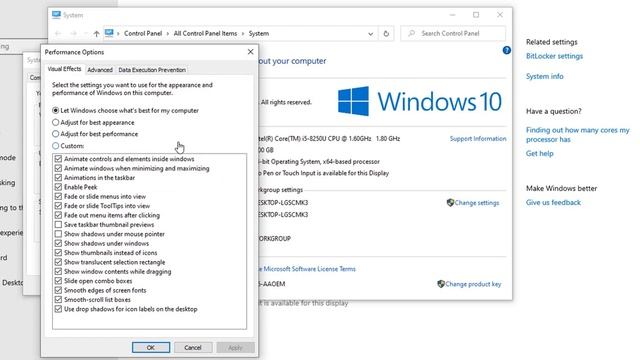This screenshot has height=360, width=640.
Task: Uncheck Animations in the taskbar
Action: pyautogui.click(x=58, y=178)
